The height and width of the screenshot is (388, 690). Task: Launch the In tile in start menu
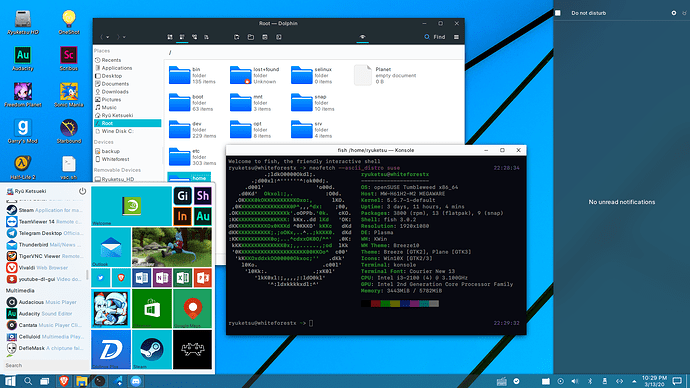coord(182,216)
